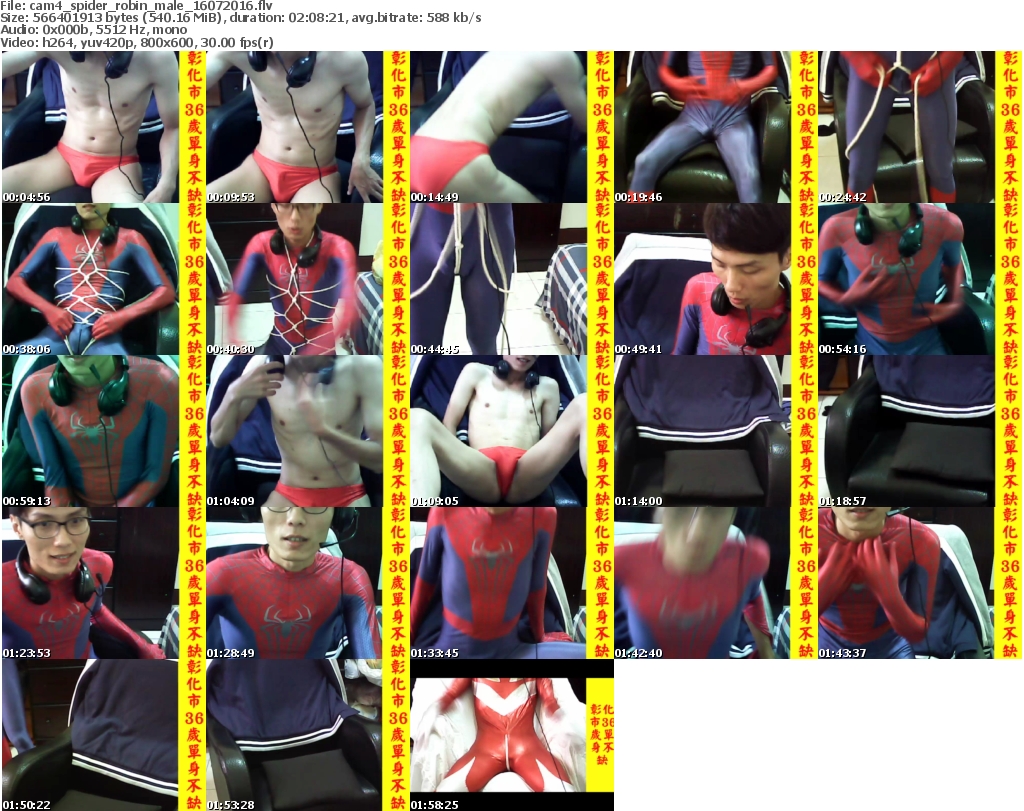Open the frame labeled 00:19:46
Screen dimensions: 1024x811
coord(716,127)
